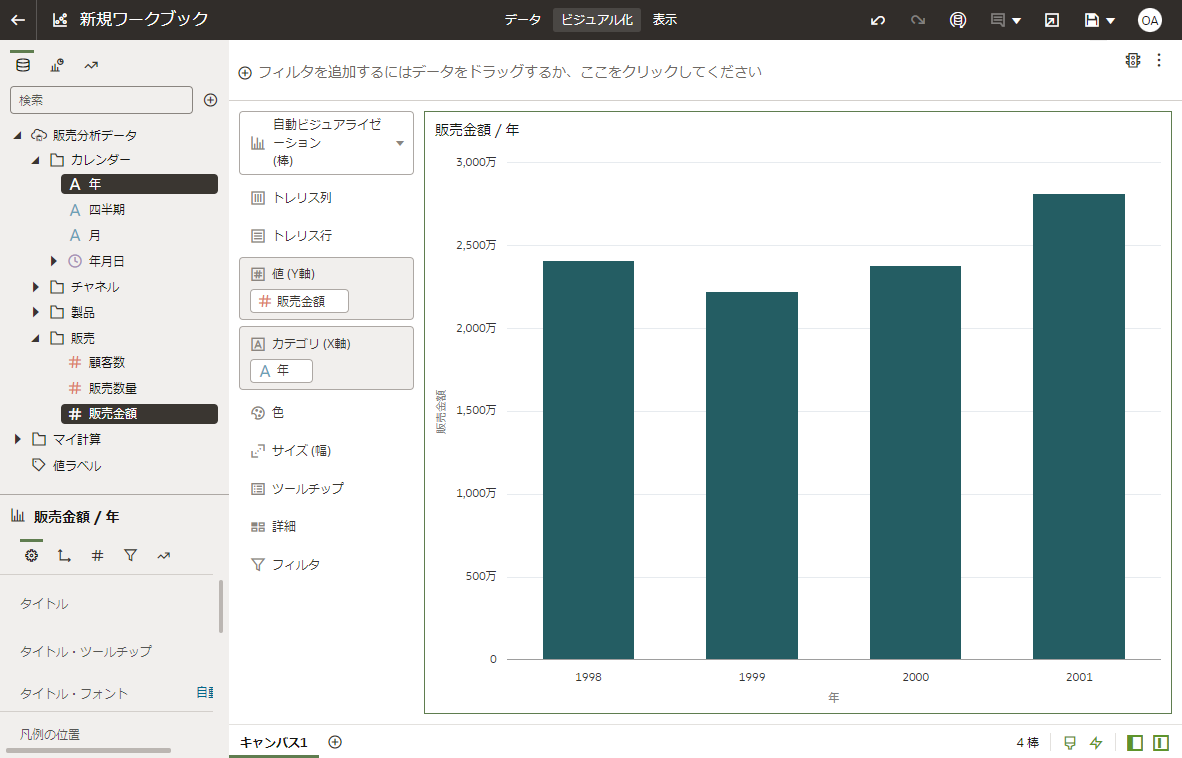Click the サイズ (幅) grammar section
1182x758 pixels.
pyautogui.click(x=326, y=451)
